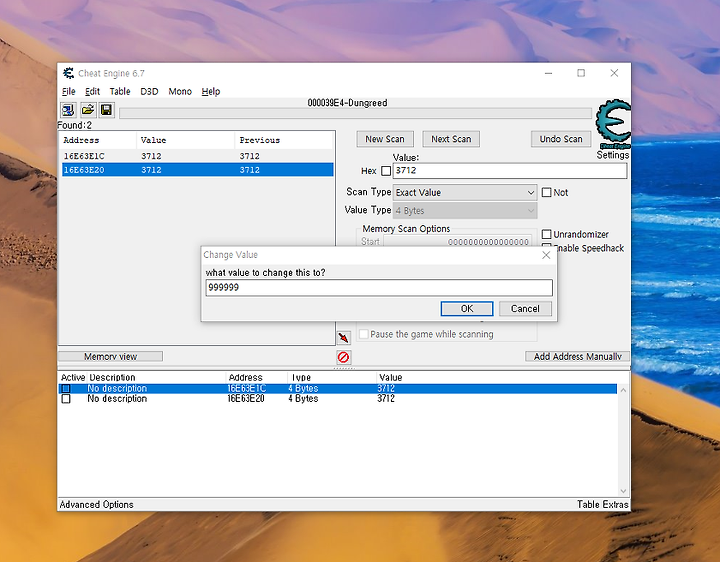This screenshot has height=562, width=720.
Task: Open Table Extras
Action: [x=602, y=505]
